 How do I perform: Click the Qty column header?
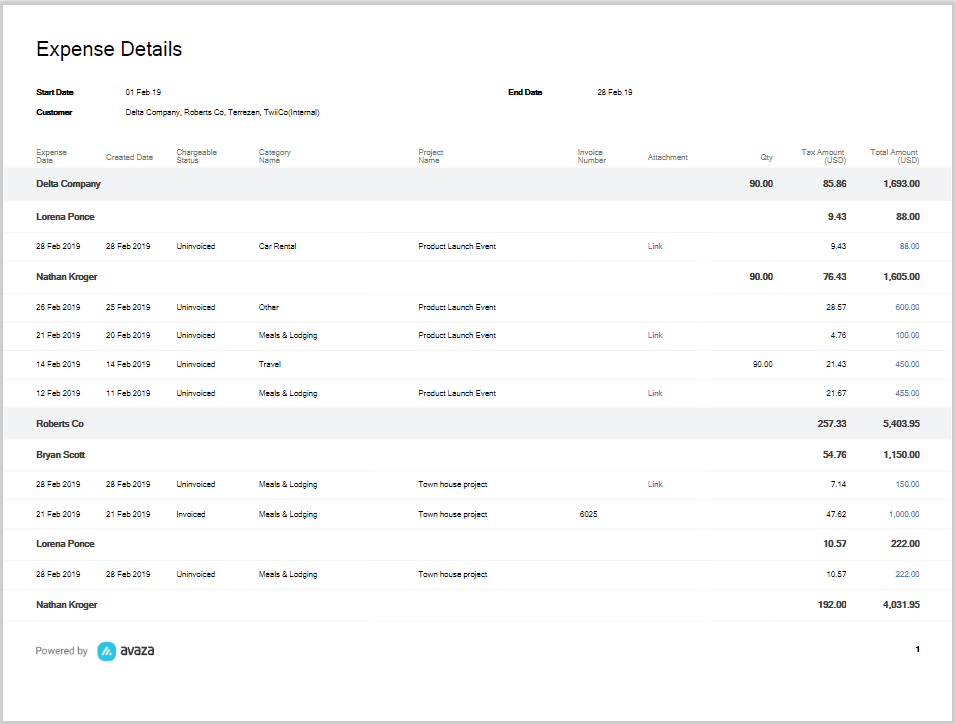[766, 157]
